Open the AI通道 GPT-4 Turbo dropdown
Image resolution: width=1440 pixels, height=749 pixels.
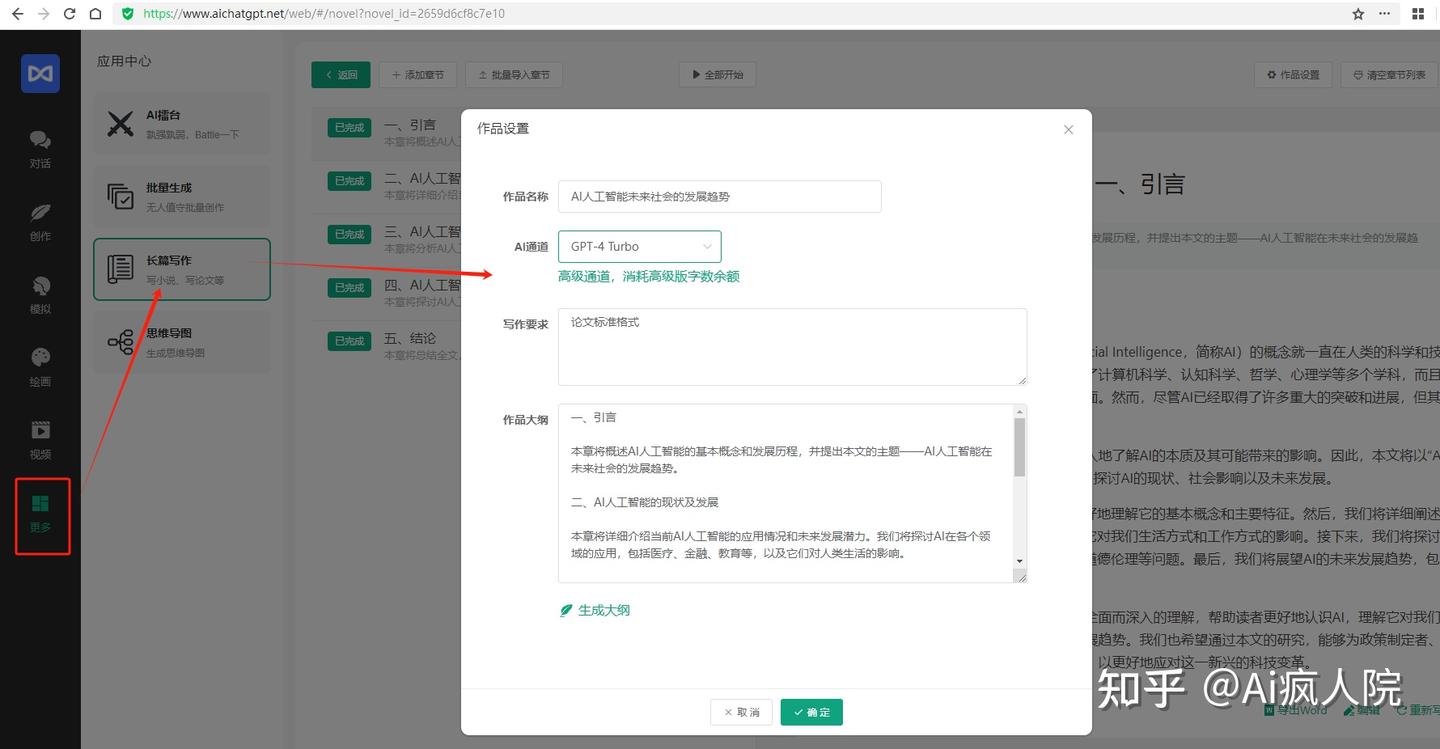[x=639, y=246]
